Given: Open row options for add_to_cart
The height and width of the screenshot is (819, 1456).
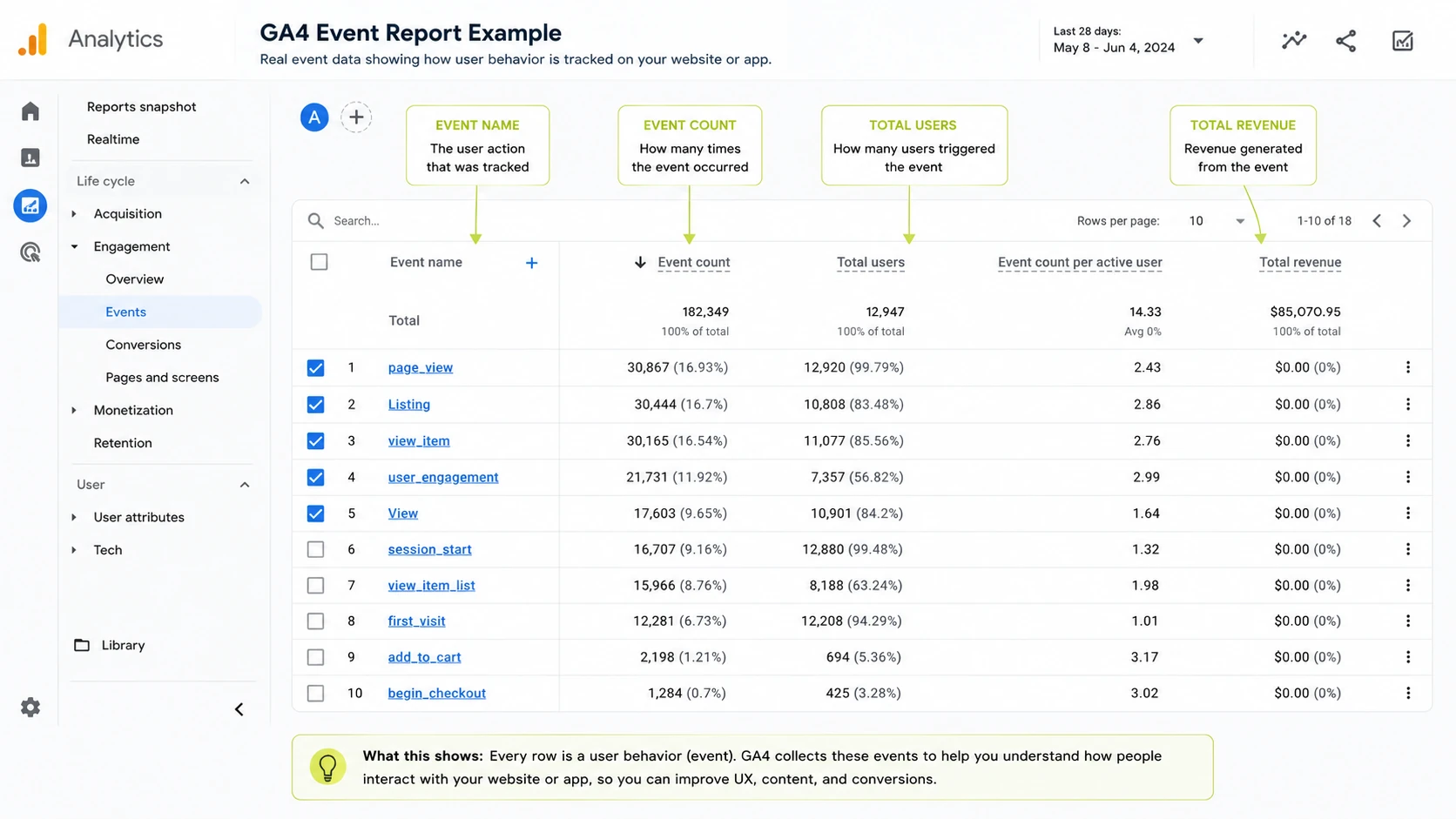Looking at the screenshot, I should [x=1408, y=657].
